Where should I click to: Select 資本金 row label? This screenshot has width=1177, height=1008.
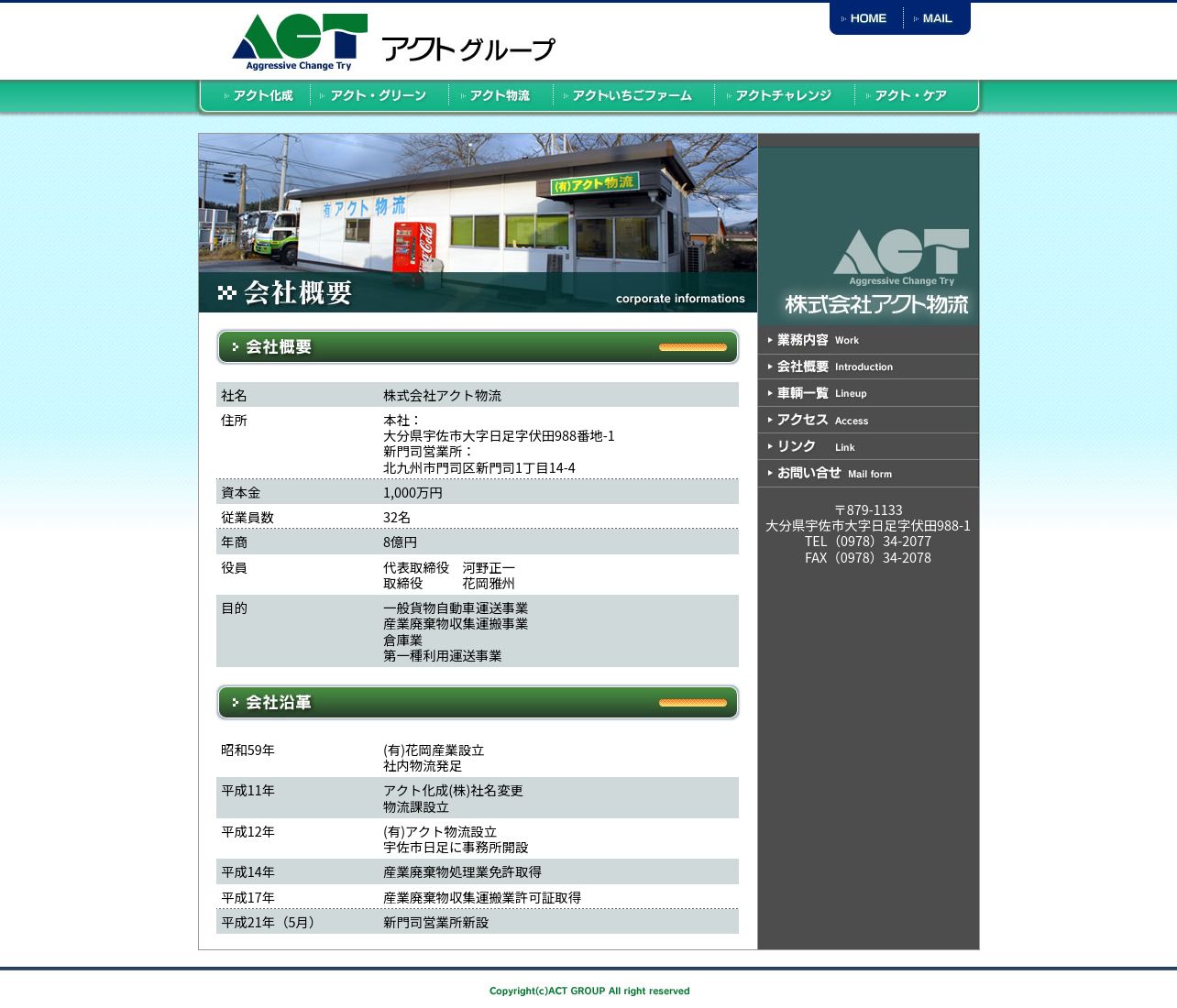point(240,493)
